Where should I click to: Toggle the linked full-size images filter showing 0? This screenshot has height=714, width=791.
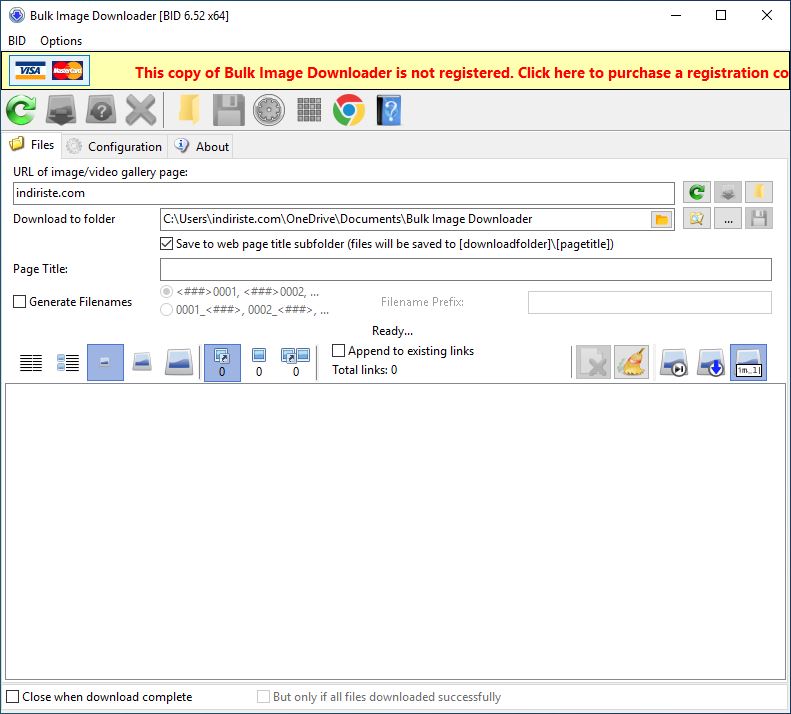click(222, 362)
